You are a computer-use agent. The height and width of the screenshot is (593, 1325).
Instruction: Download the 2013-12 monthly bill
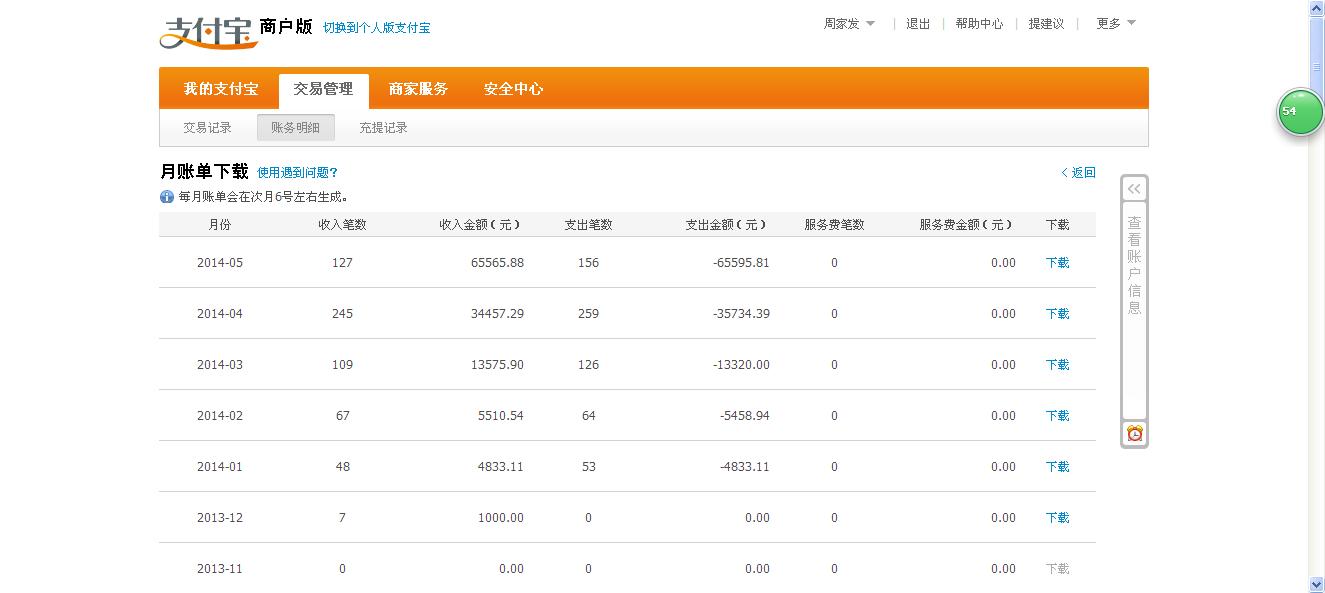[x=1057, y=518]
